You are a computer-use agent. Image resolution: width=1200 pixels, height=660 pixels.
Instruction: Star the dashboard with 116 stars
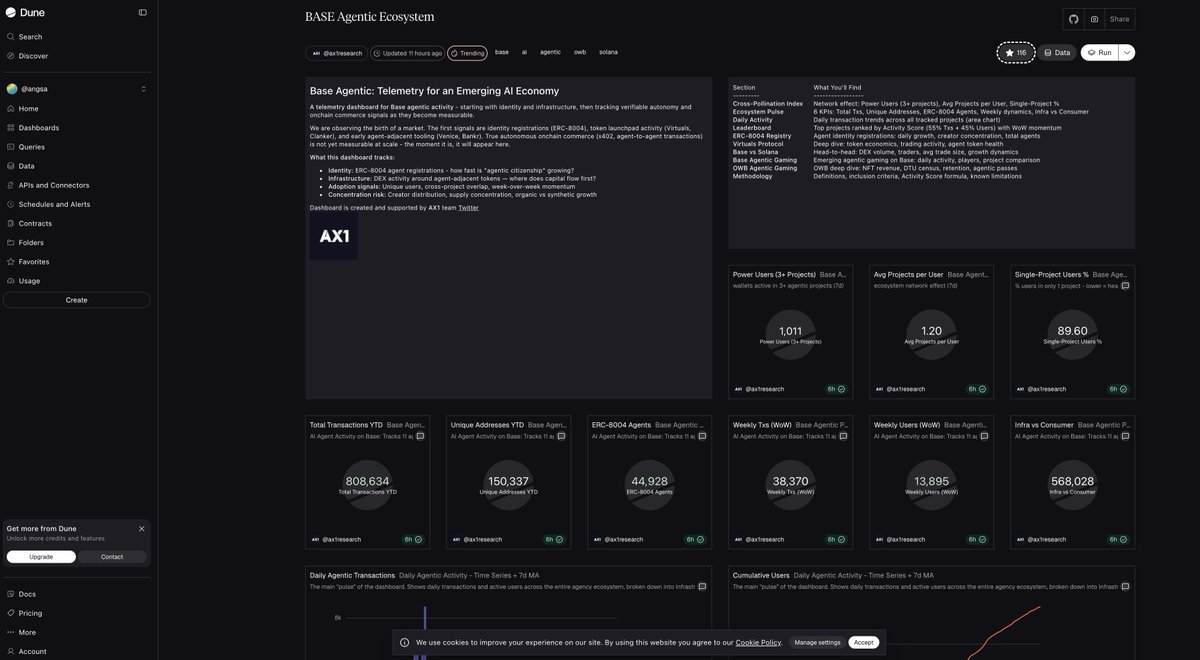1016,52
